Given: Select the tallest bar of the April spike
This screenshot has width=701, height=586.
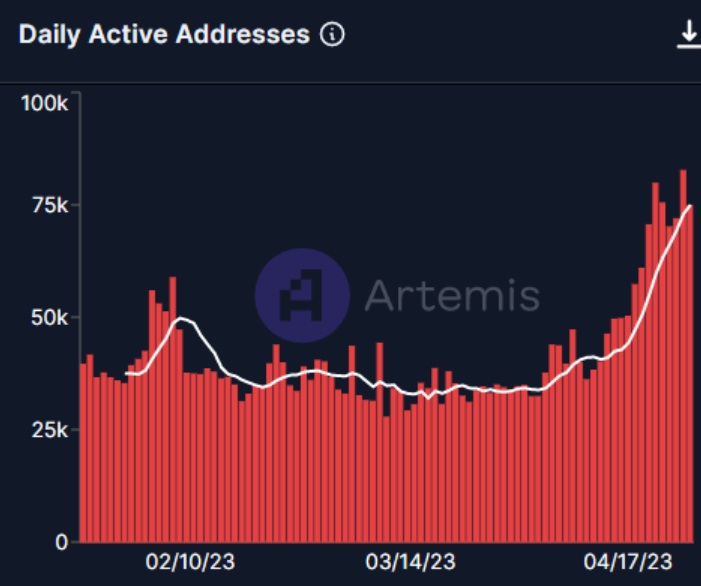Looking at the screenshot, I should point(683,356).
